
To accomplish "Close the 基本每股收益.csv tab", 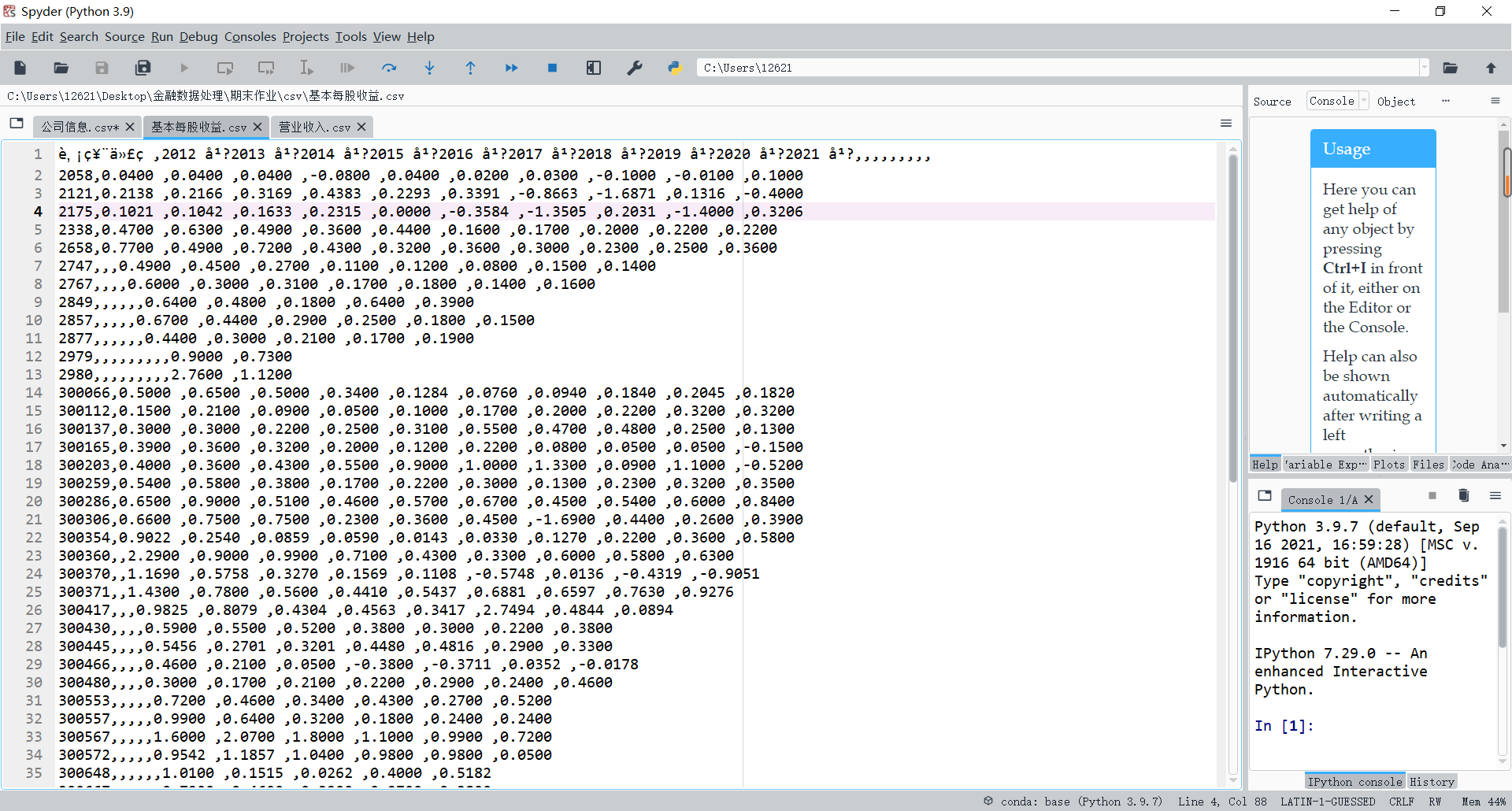I will [x=258, y=127].
